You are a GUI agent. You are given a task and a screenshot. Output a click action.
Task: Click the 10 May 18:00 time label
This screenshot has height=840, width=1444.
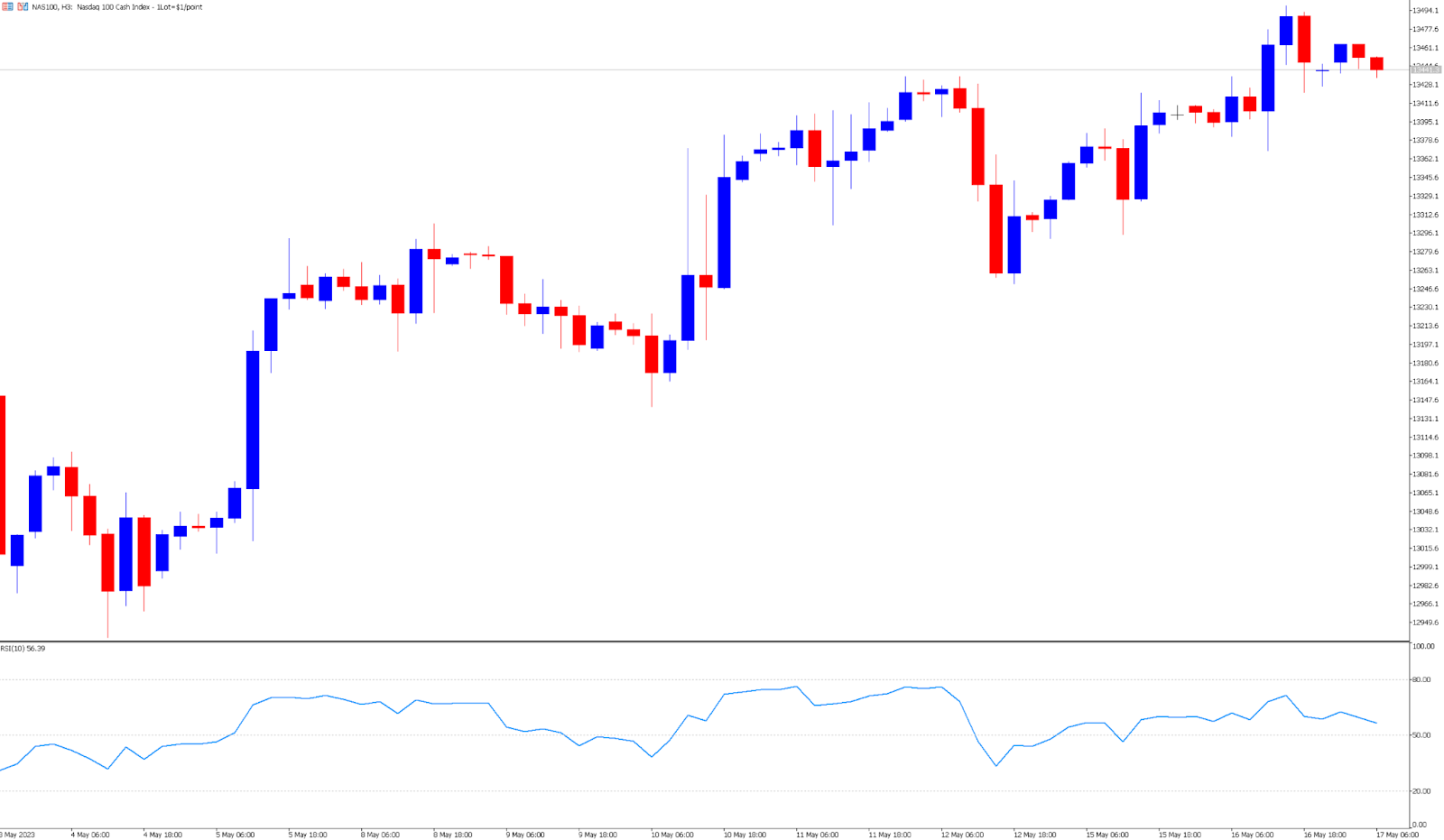745,835
